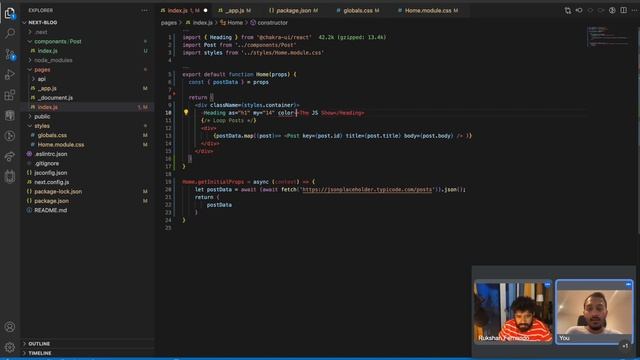Click the share-arrow activity bar icon
Viewport: 640px width, 360px height.
(10, 156)
